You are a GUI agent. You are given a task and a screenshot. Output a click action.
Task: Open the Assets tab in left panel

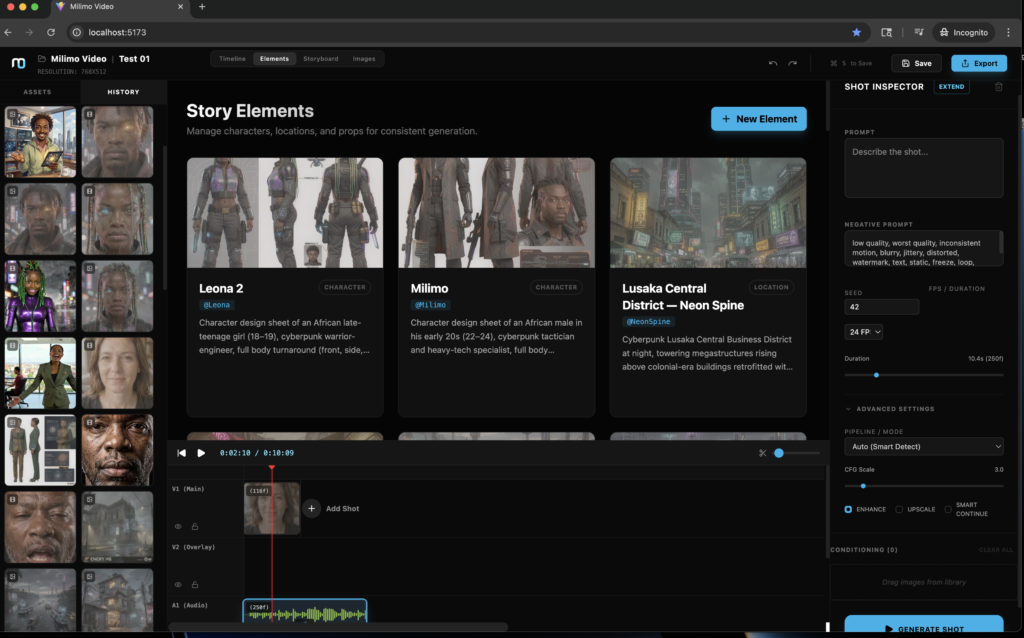tap(38, 92)
